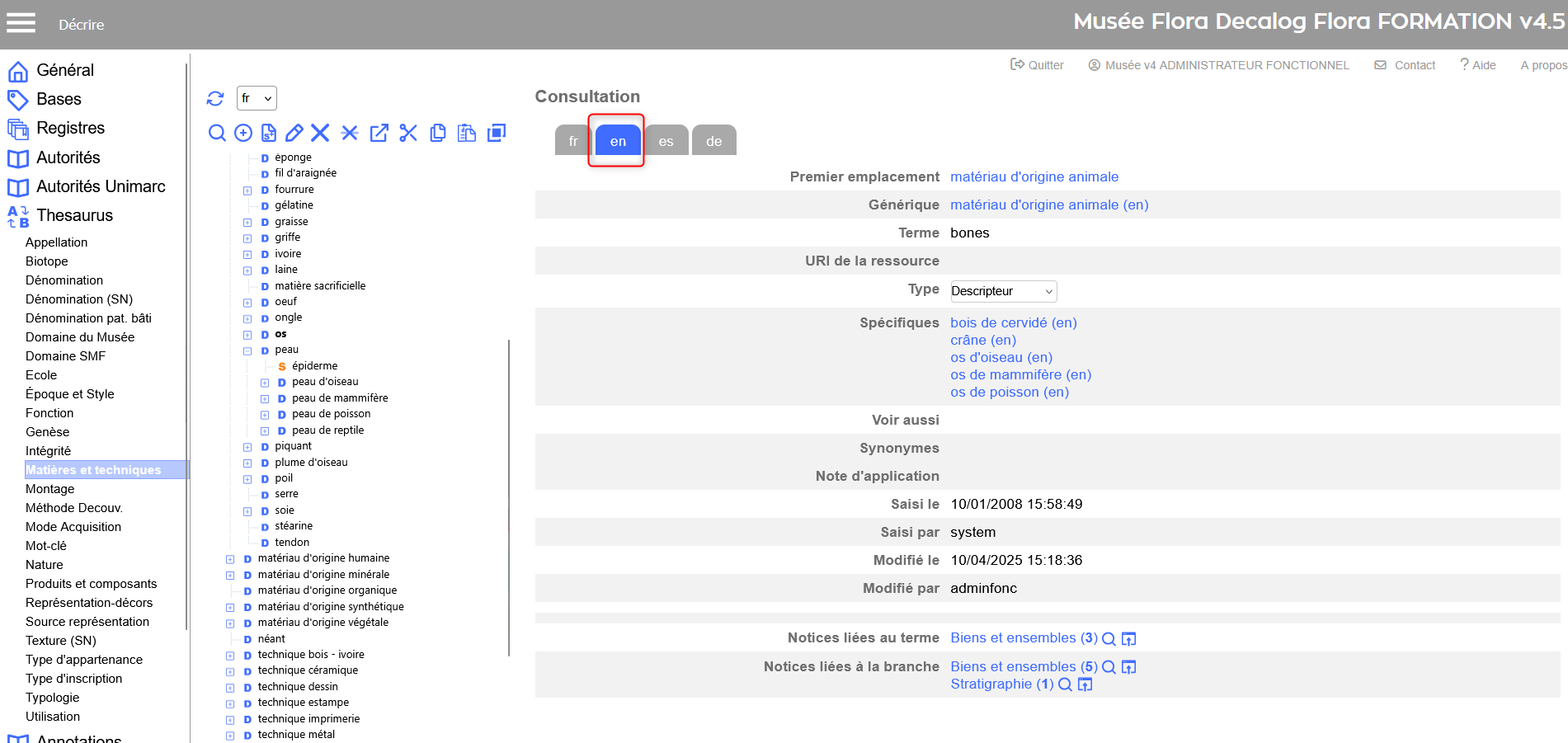The height and width of the screenshot is (743, 1568).
Task: Expand the matériau d'origine minérale node
Action: pos(230,576)
